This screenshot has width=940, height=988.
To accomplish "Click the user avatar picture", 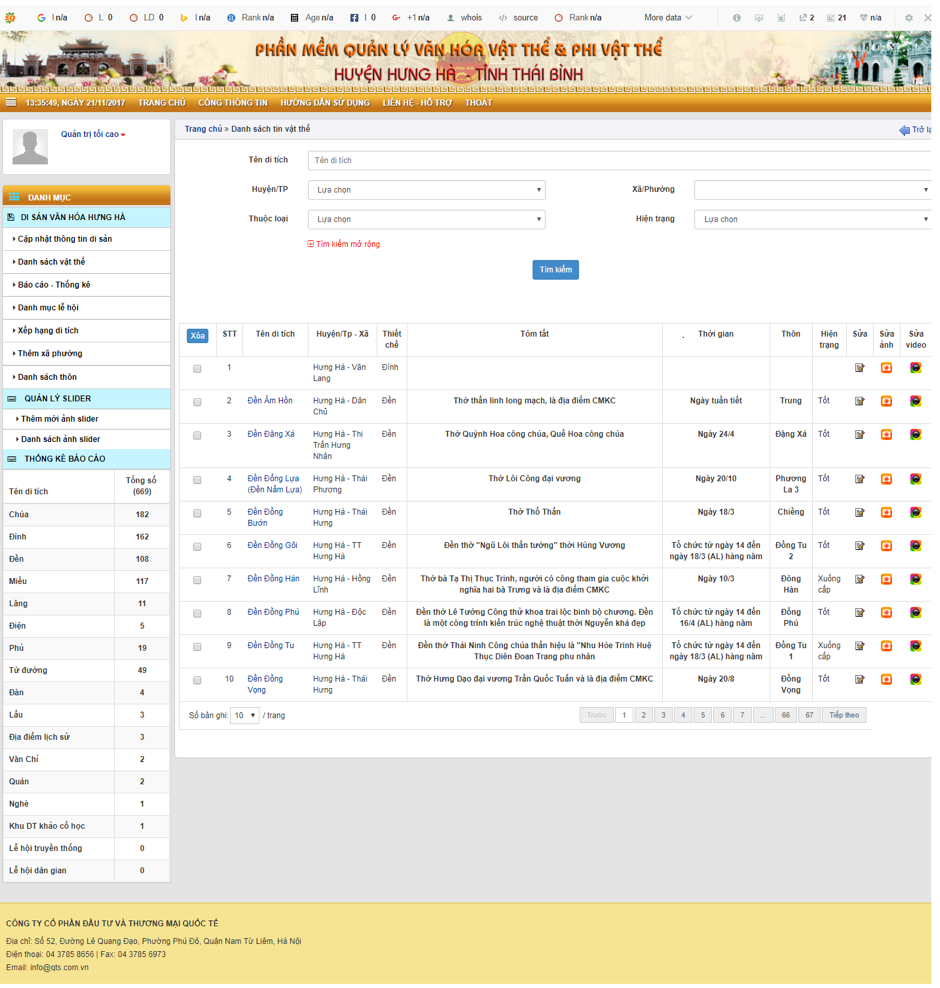I will (30, 147).
